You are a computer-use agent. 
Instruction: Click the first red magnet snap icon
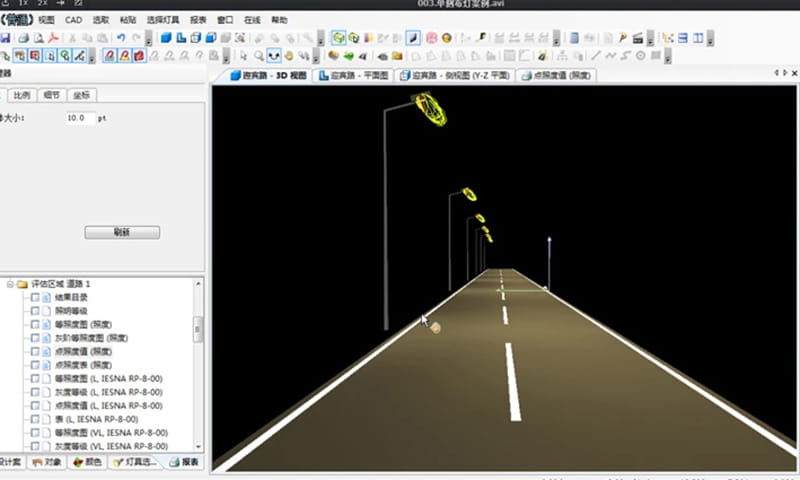(x=109, y=56)
